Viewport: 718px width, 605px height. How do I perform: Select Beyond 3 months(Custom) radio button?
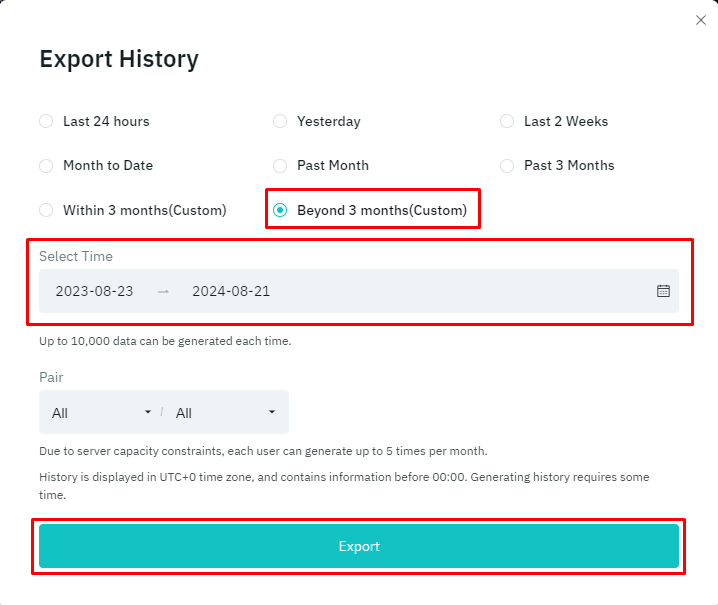pos(280,210)
